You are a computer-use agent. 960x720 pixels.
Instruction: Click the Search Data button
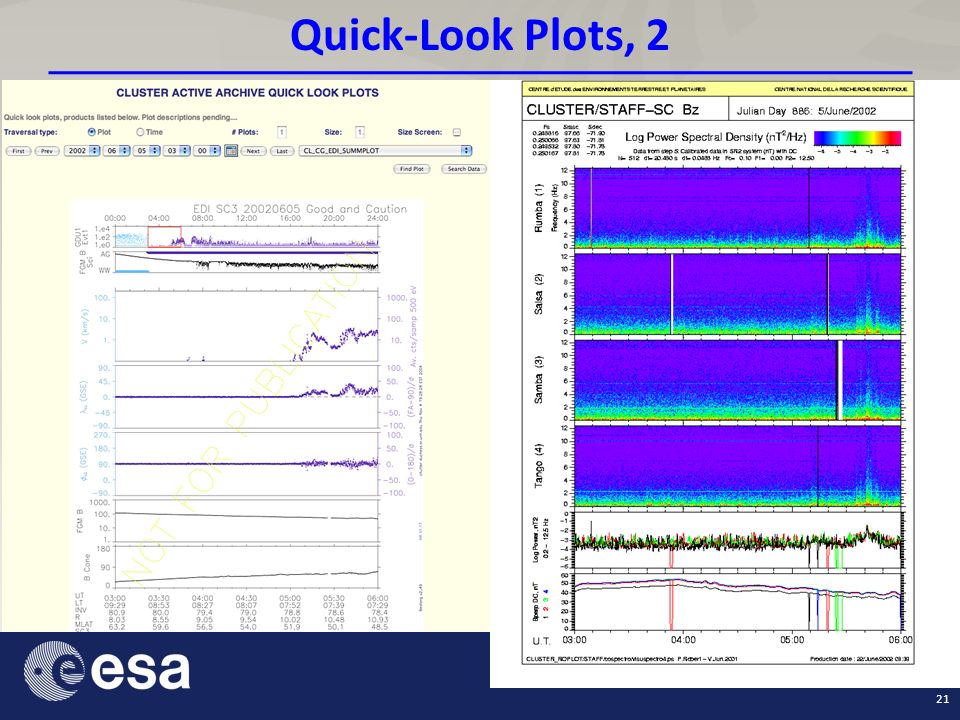point(463,169)
